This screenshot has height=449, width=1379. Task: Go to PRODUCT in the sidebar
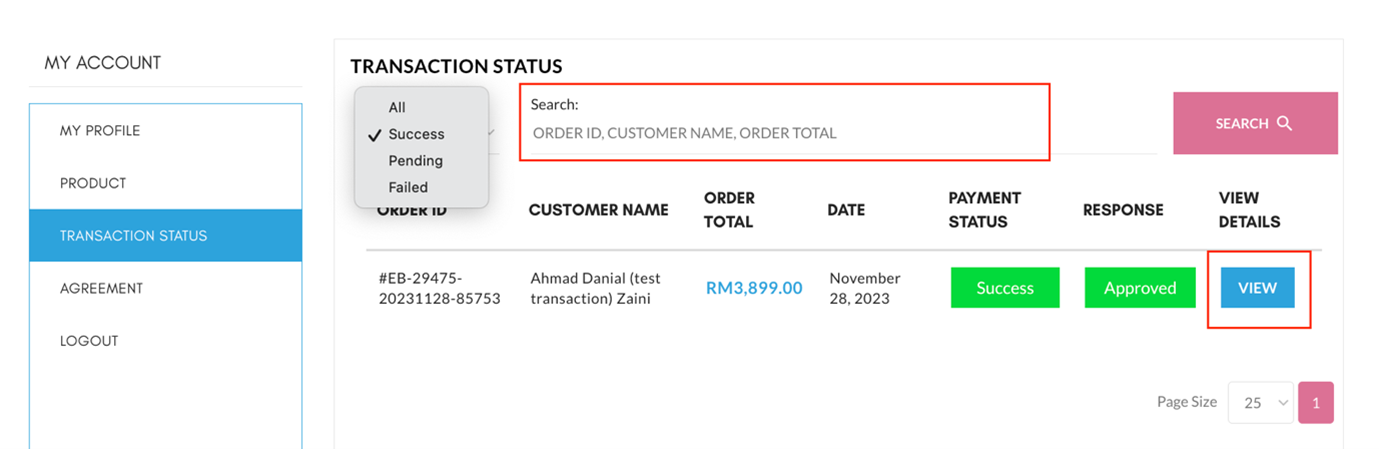[x=93, y=183]
